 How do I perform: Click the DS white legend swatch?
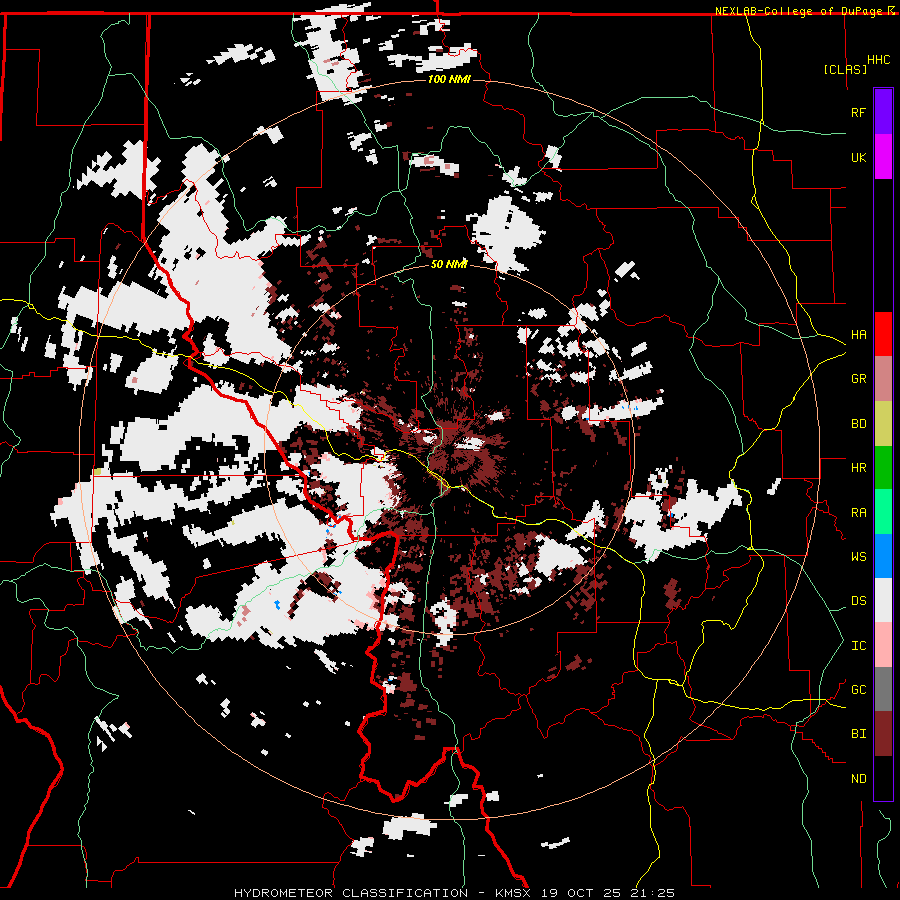click(883, 600)
